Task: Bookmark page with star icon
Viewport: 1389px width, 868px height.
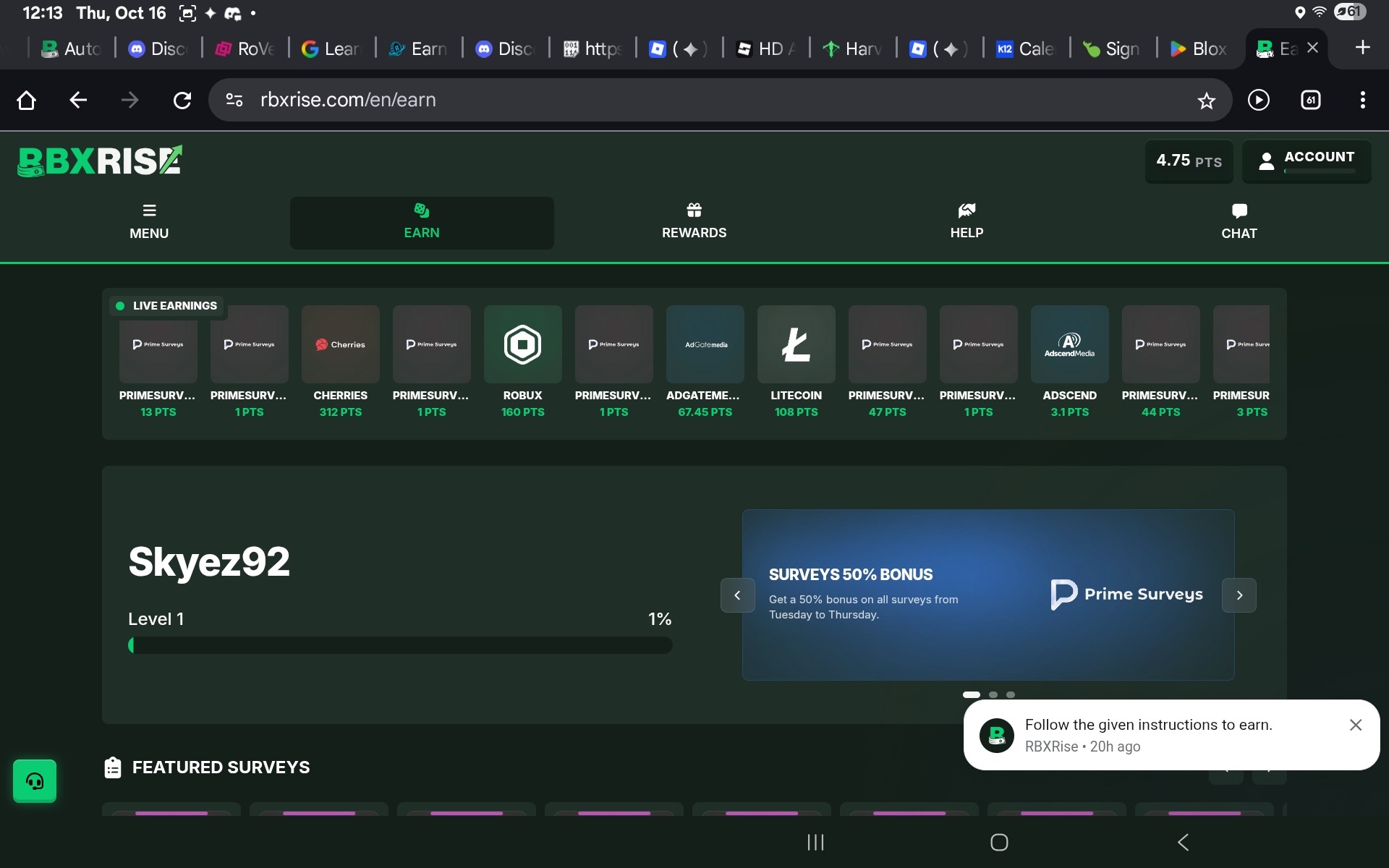Action: 1206,101
